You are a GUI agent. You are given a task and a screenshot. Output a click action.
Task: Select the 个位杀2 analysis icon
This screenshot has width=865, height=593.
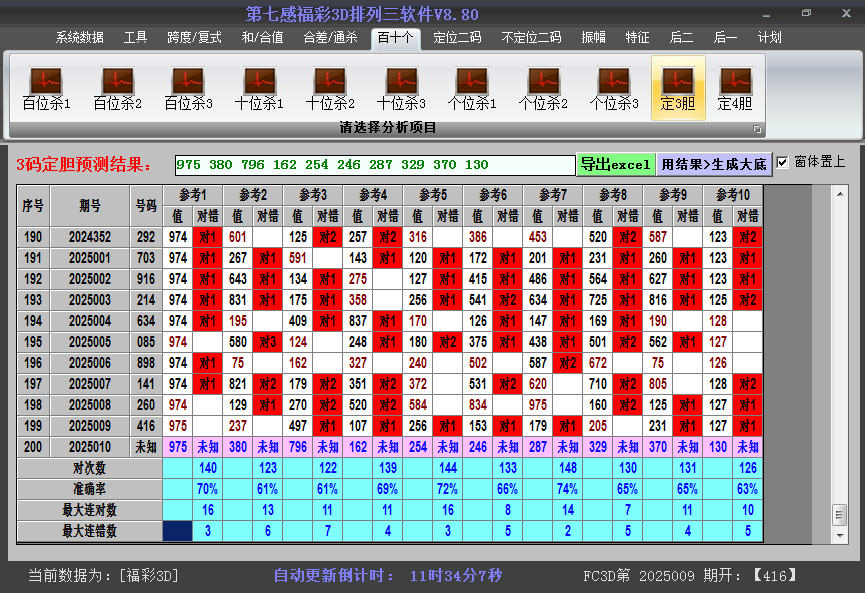[543, 88]
